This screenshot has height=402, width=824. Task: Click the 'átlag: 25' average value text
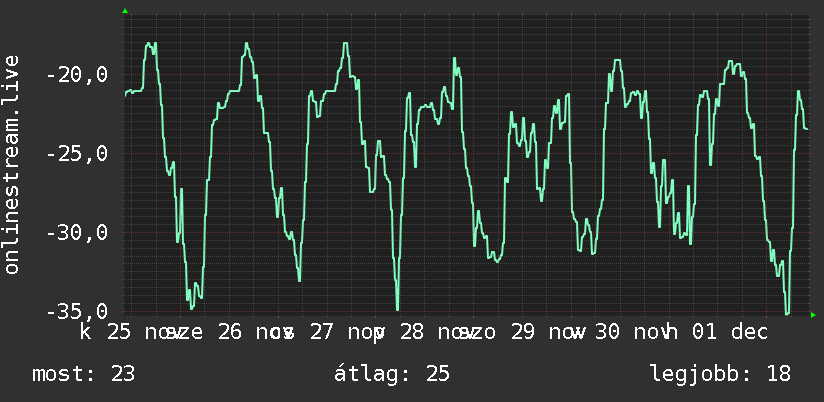click(x=392, y=374)
